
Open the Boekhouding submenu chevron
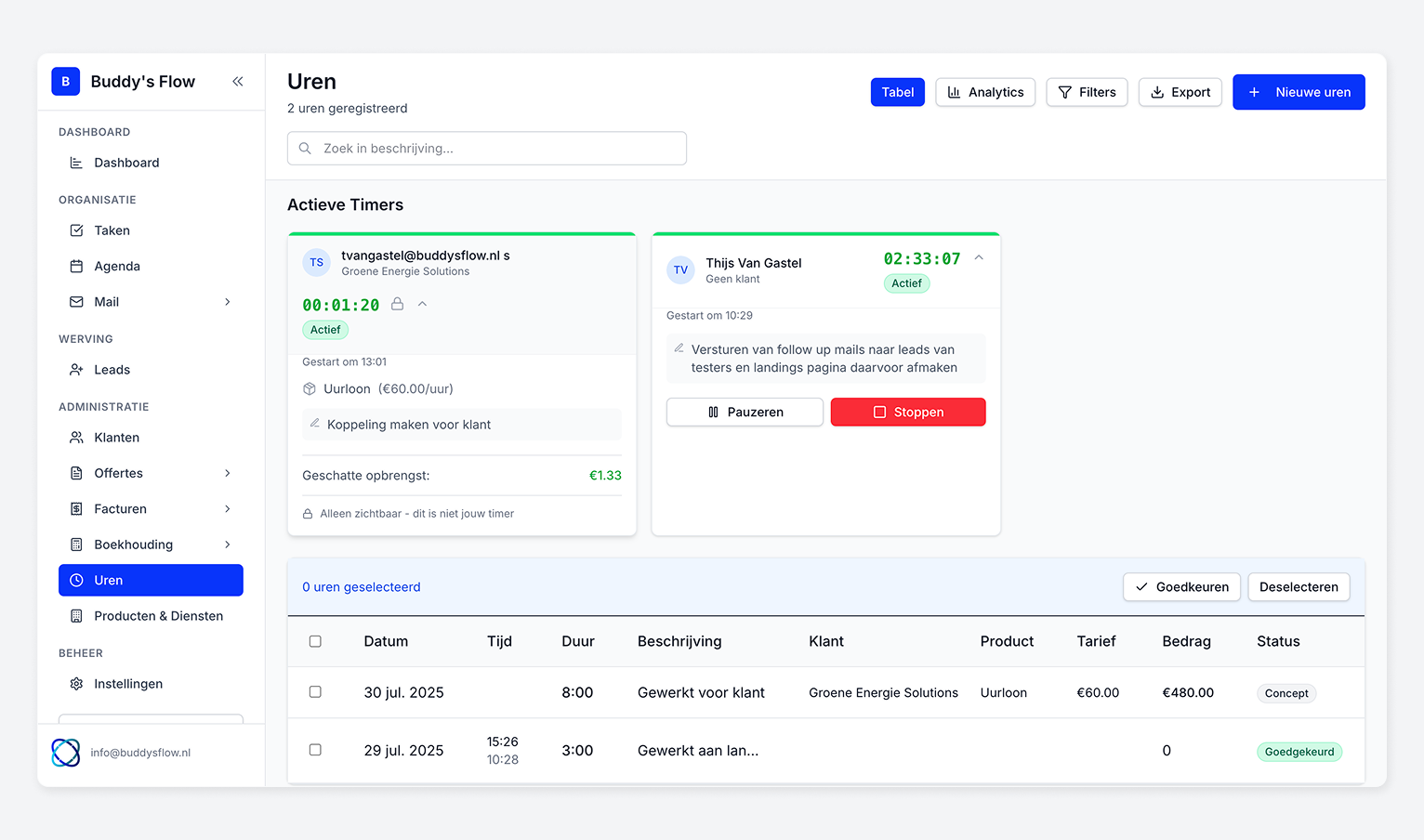click(227, 545)
